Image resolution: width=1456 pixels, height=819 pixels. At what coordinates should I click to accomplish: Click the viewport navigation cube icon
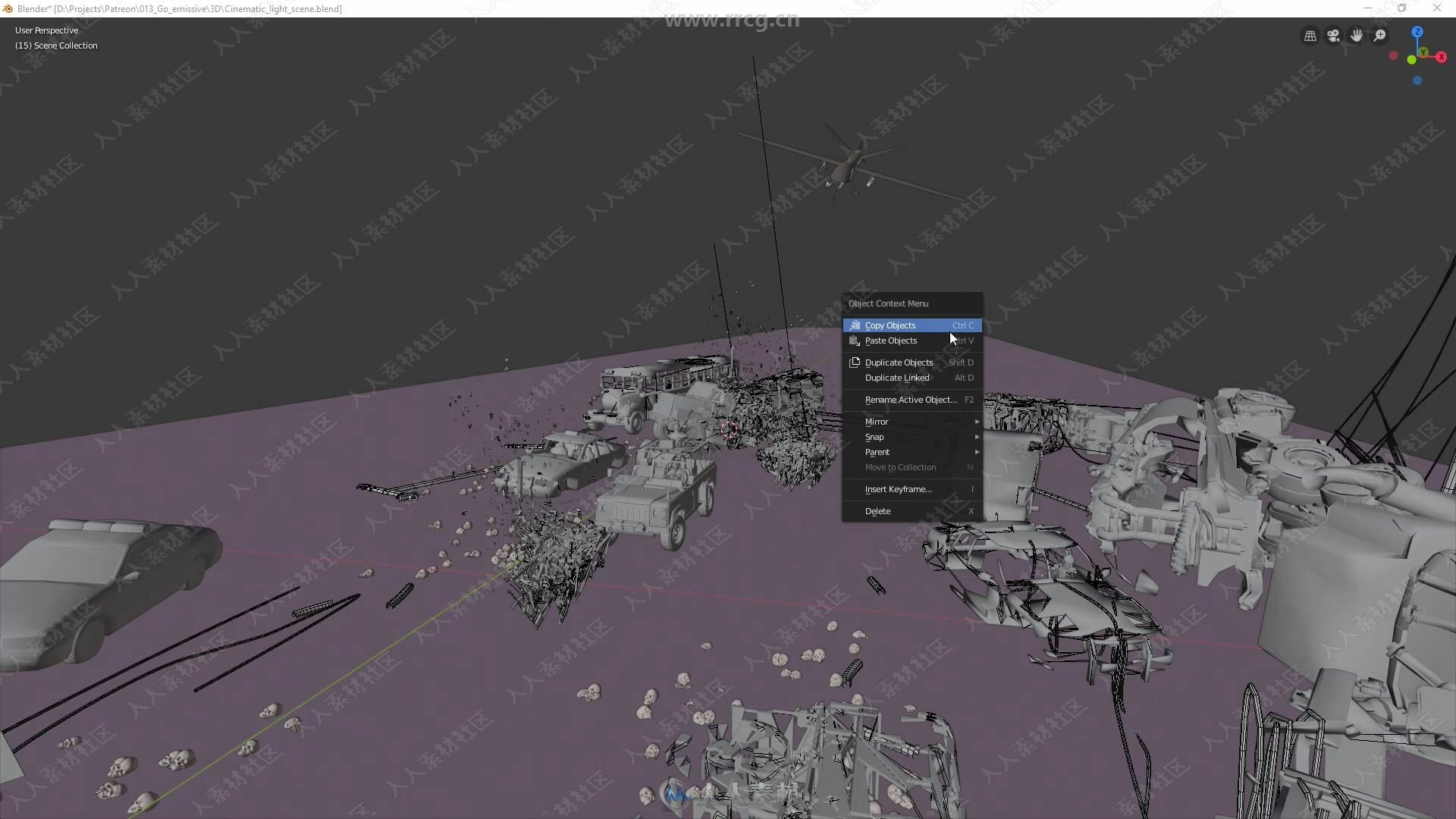[x=1417, y=54]
